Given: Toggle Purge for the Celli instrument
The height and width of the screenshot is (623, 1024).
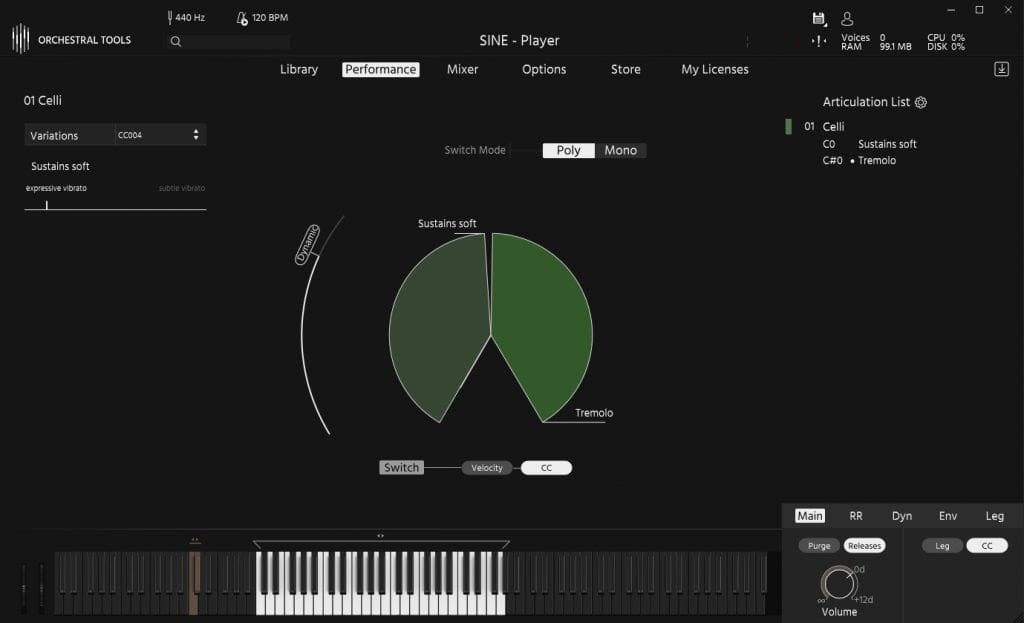Looking at the screenshot, I should 818,545.
